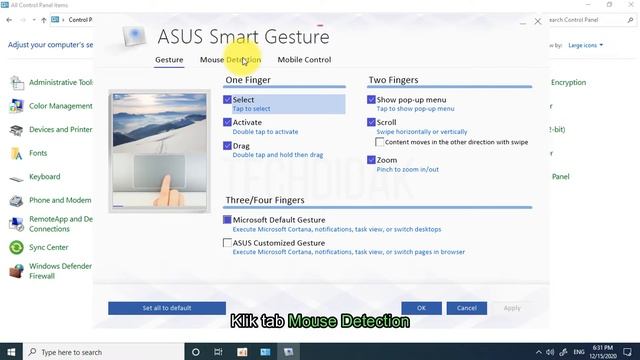Click the Control Panel back arrow
Image resolution: width=640 pixels, height=360 pixels.
[9, 20]
